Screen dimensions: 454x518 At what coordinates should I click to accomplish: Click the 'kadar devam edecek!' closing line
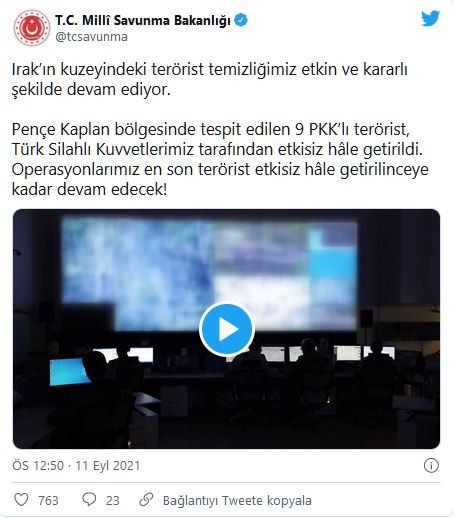point(89,189)
